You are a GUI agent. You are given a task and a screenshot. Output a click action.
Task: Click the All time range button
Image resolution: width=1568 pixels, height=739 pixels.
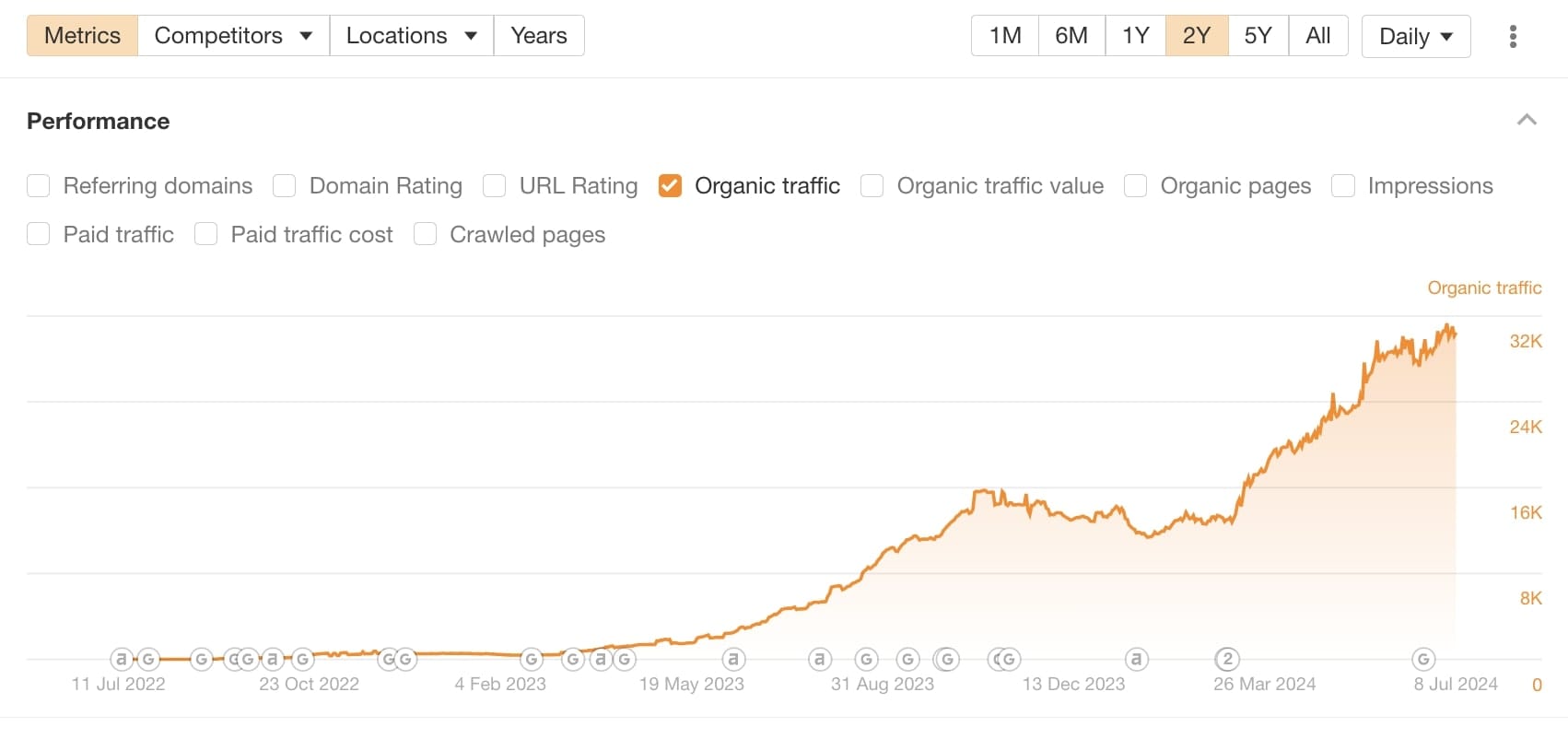click(1317, 35)
